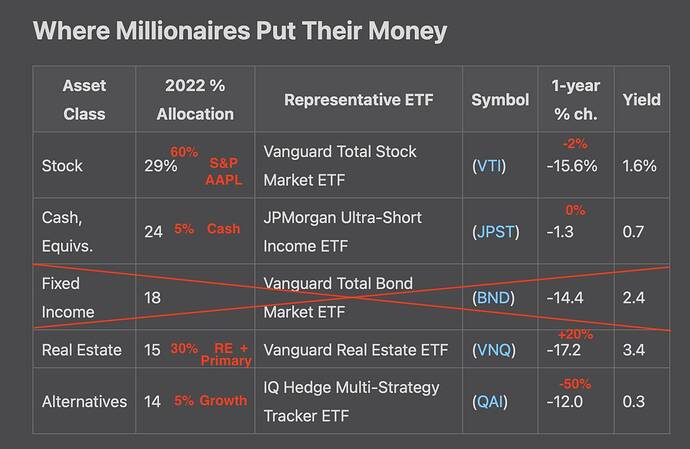The height and width of the screenshot is (449, 690).
Task: Open the JPST ticker link
Action: 495,232
